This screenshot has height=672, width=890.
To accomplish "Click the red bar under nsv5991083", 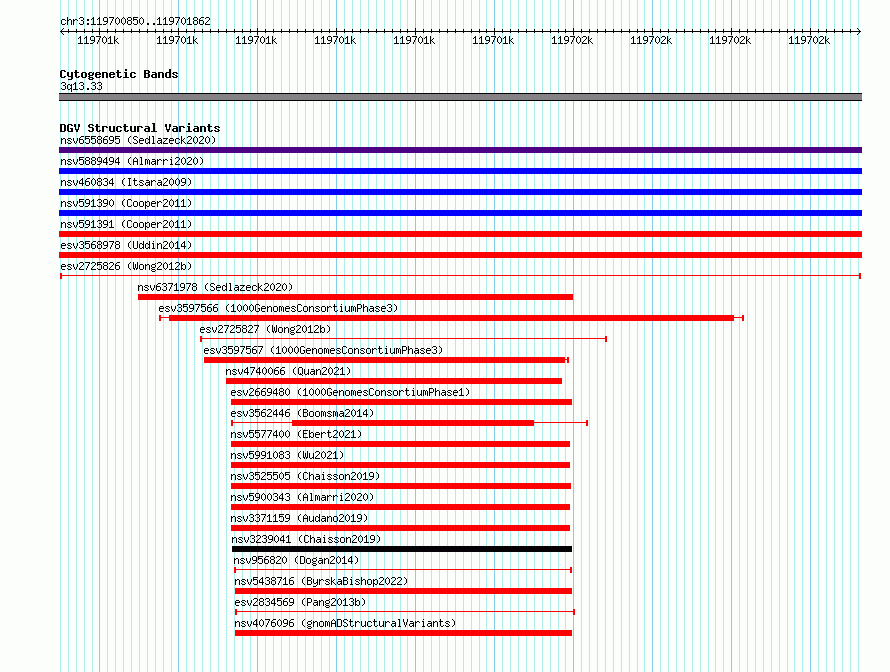I will pyautogui.click(x=400, y=465).
